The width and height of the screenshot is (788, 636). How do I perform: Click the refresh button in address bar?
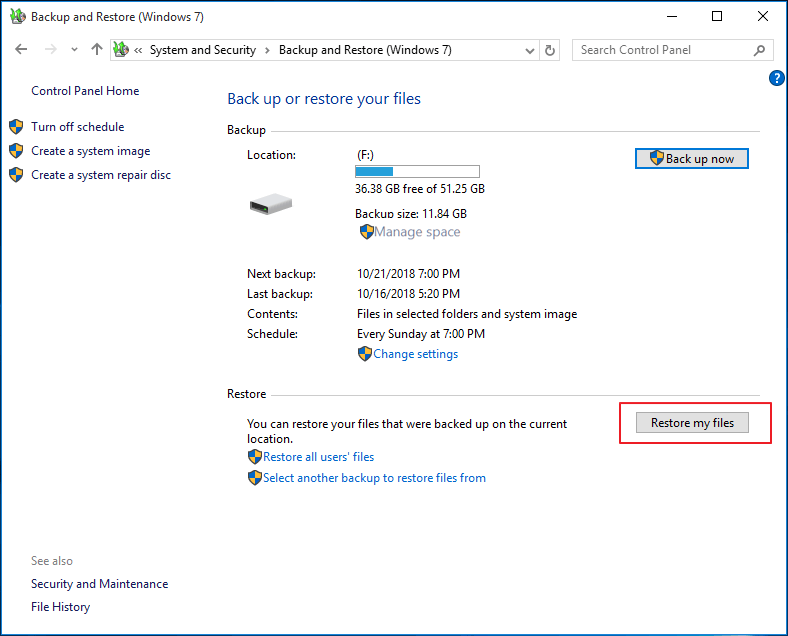click(x=550, y=50)
